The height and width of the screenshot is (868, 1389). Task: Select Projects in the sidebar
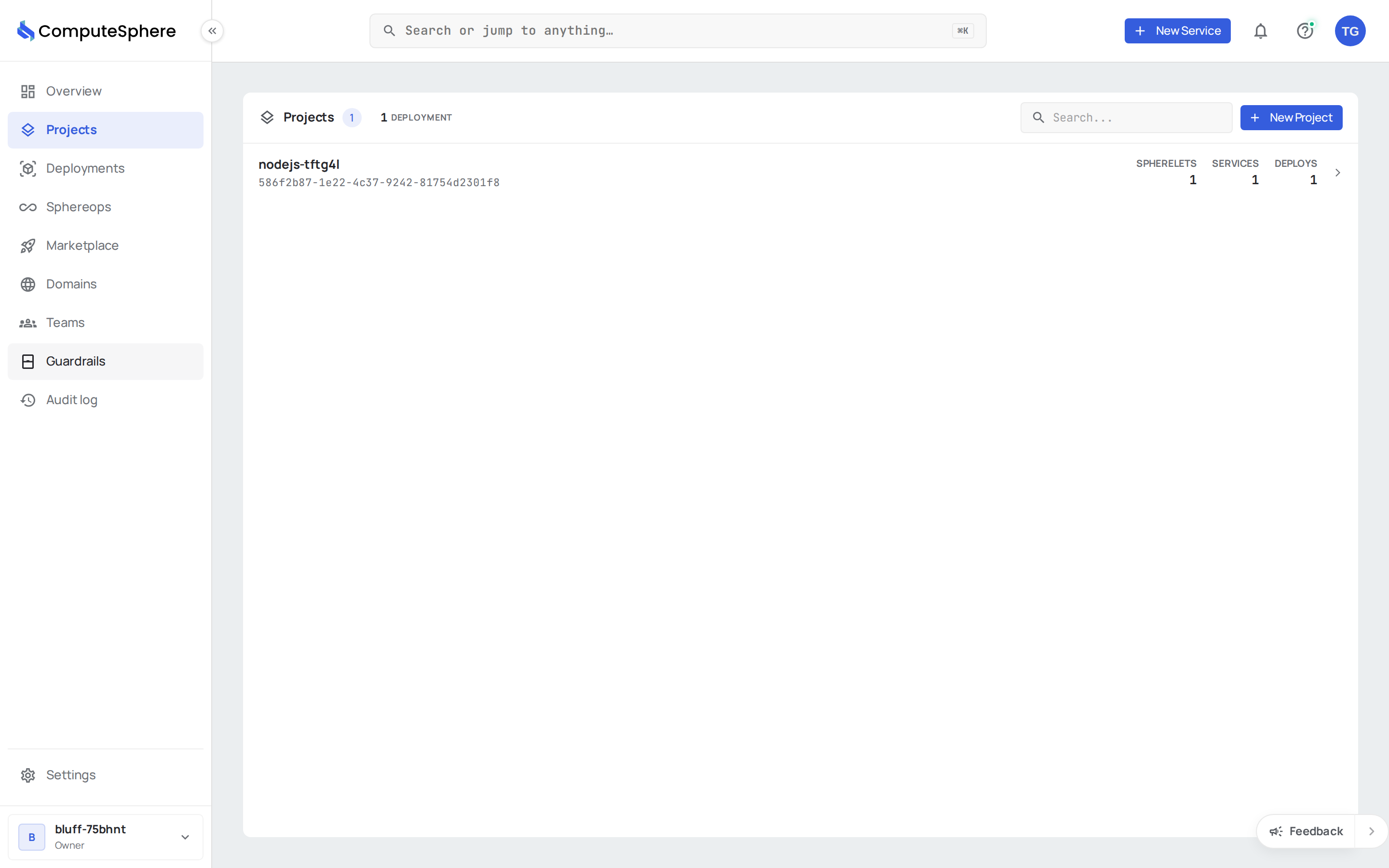[x=106, y=130]
